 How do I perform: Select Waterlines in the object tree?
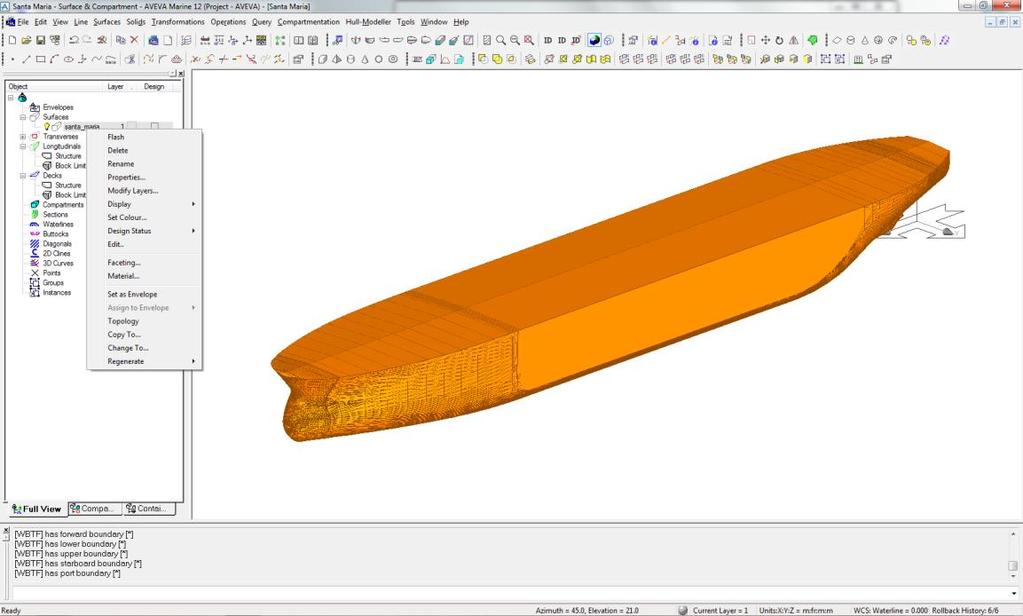tap(58, 224)
